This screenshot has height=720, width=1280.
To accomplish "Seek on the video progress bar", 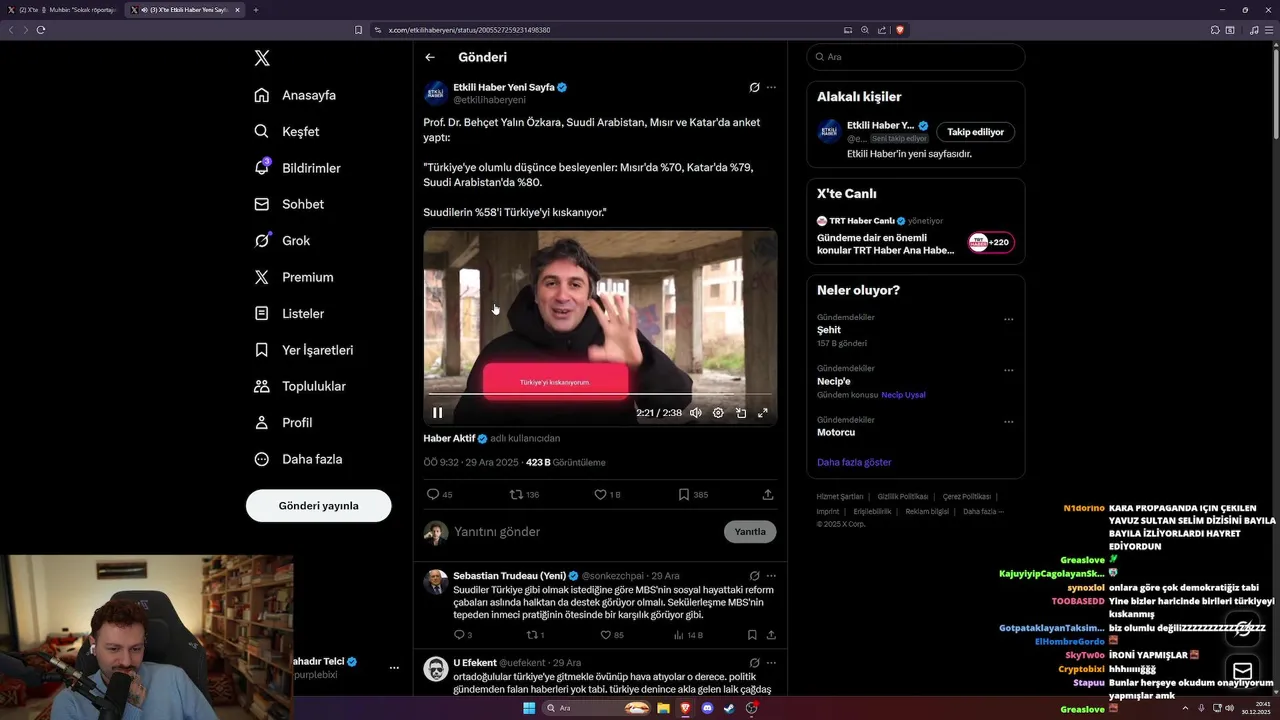I will point(600,394).
